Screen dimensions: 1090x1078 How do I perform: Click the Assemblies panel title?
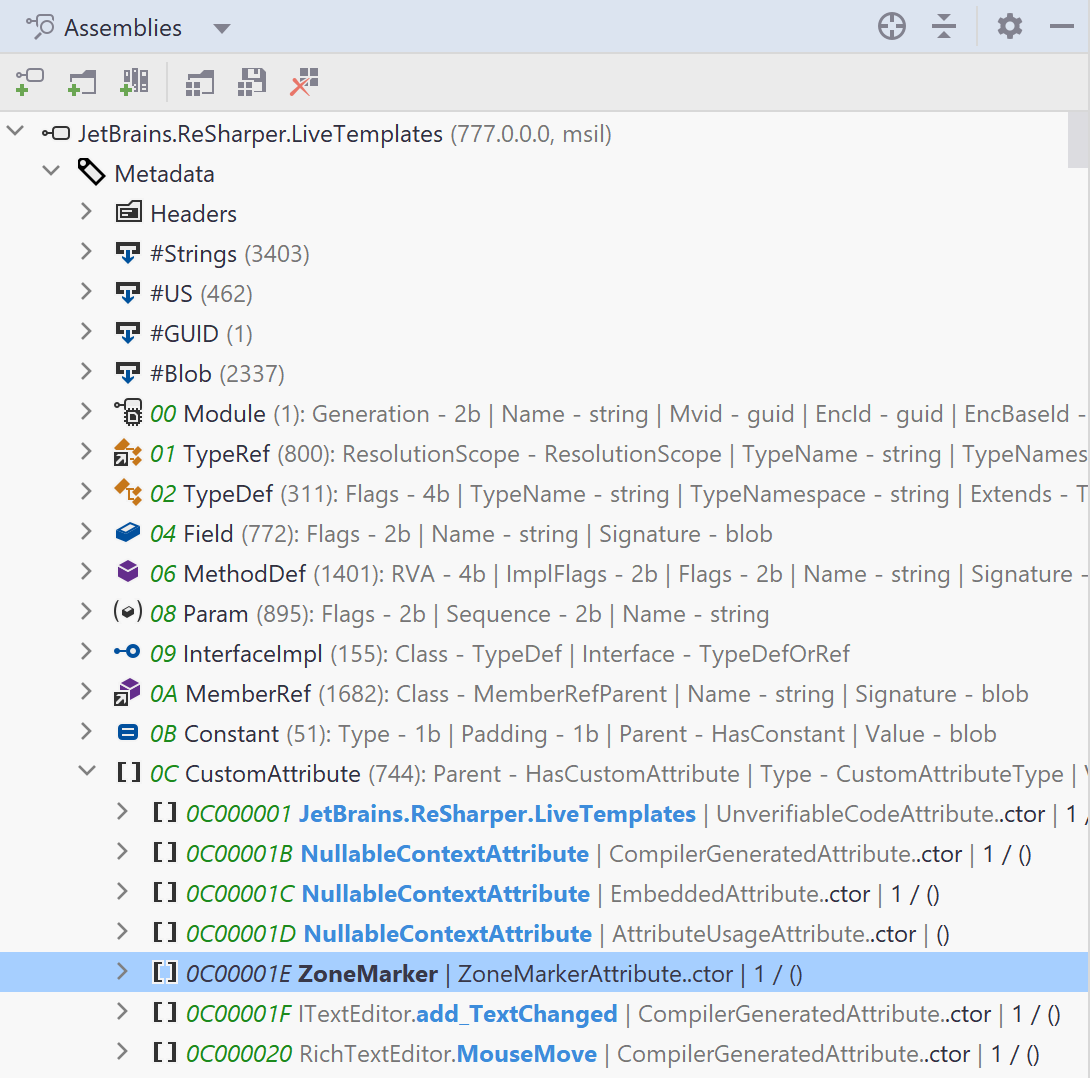click(123, 28)
